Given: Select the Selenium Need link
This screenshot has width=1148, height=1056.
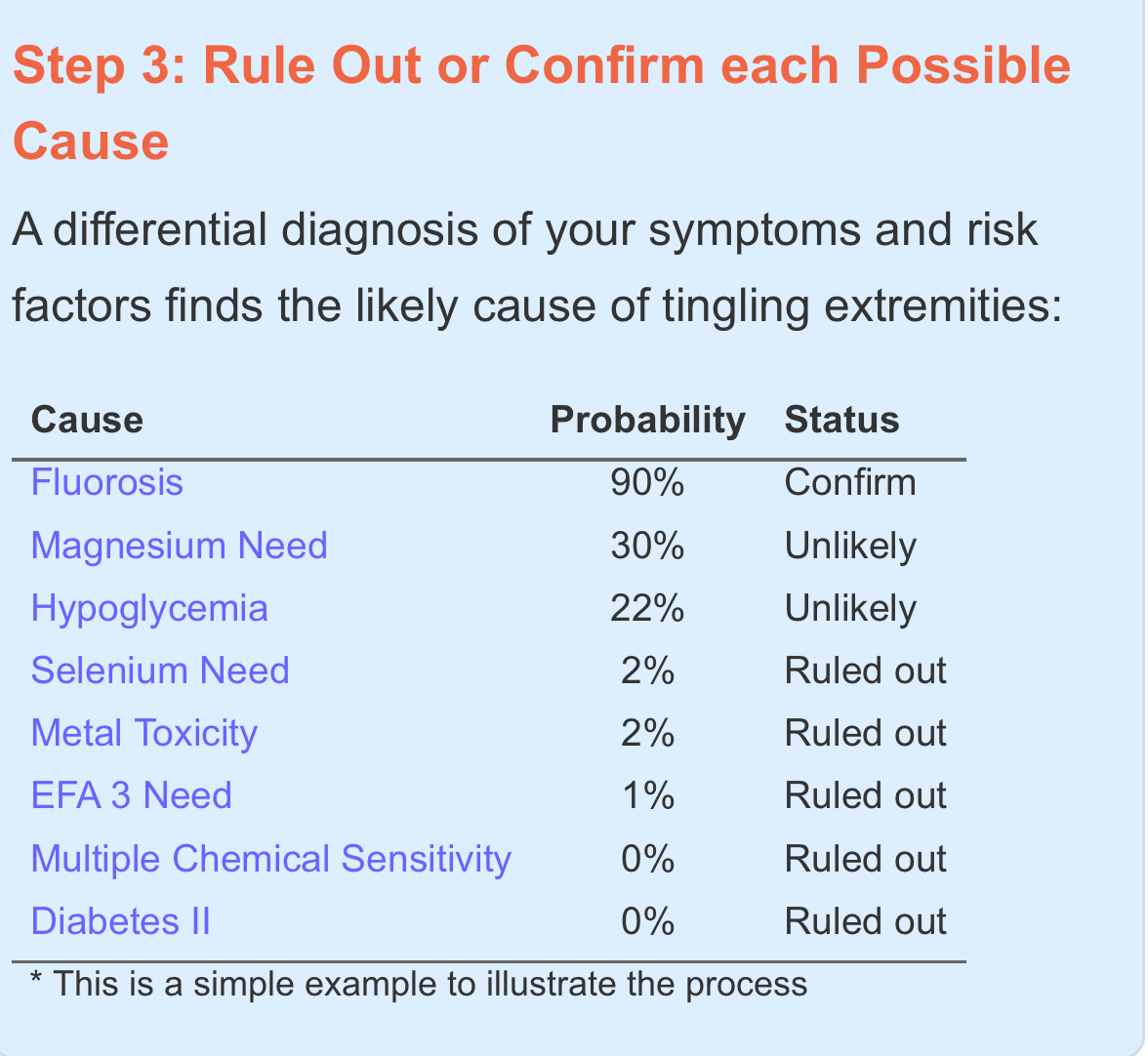Looking at the screenshot, I should tap(160, 671).
